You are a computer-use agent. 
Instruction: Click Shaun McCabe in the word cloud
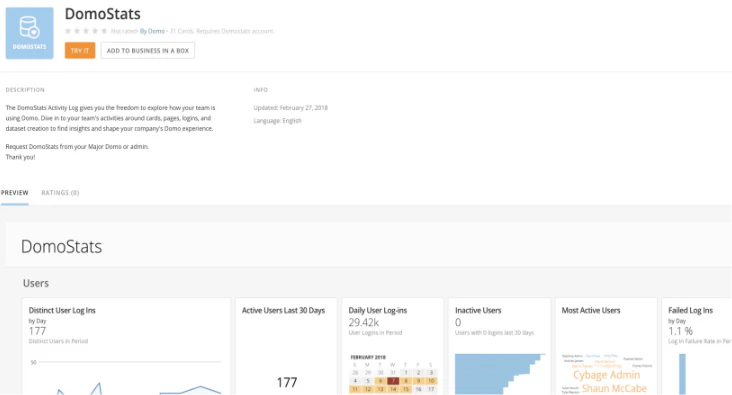[614, 388]
